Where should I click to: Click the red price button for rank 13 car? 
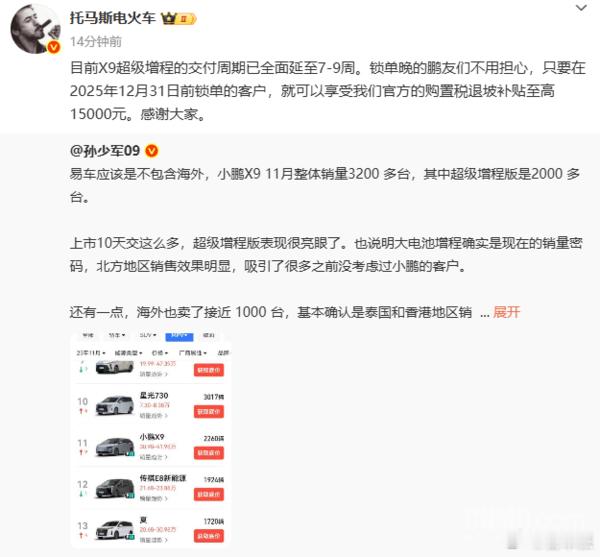[209, 536]
